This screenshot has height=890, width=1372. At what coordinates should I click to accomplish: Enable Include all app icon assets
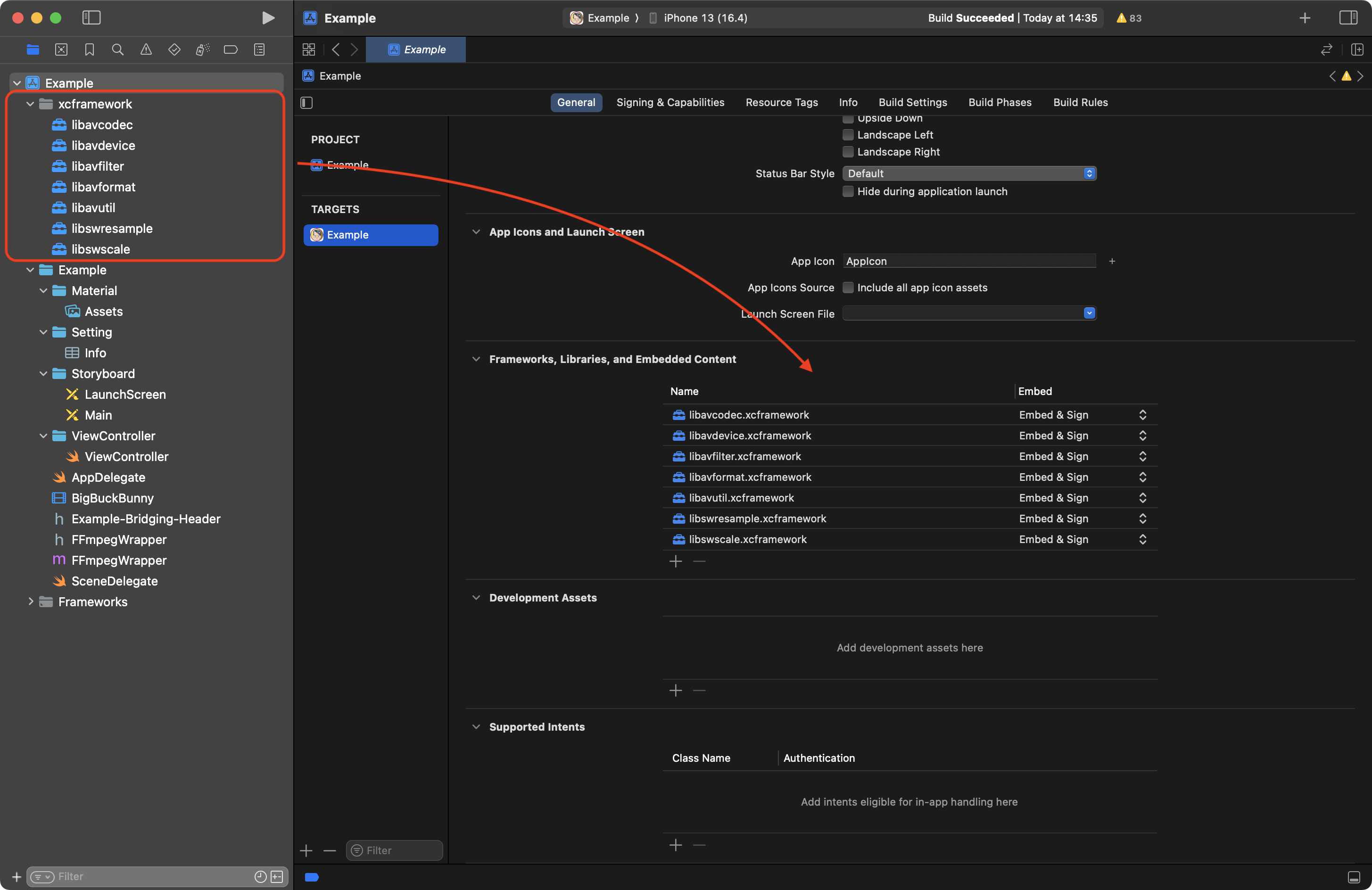click(848, 288)
